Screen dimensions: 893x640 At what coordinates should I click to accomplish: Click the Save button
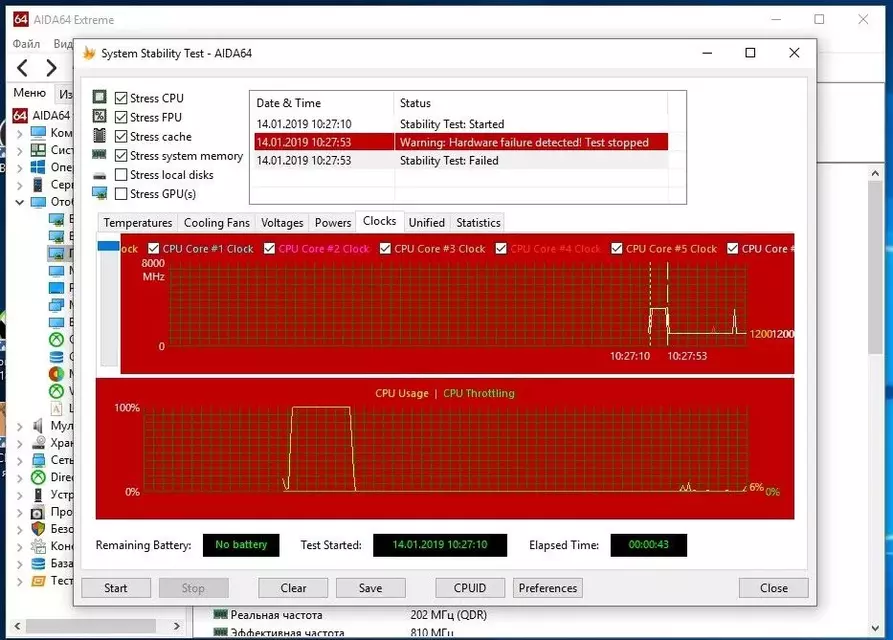(370, 588)
